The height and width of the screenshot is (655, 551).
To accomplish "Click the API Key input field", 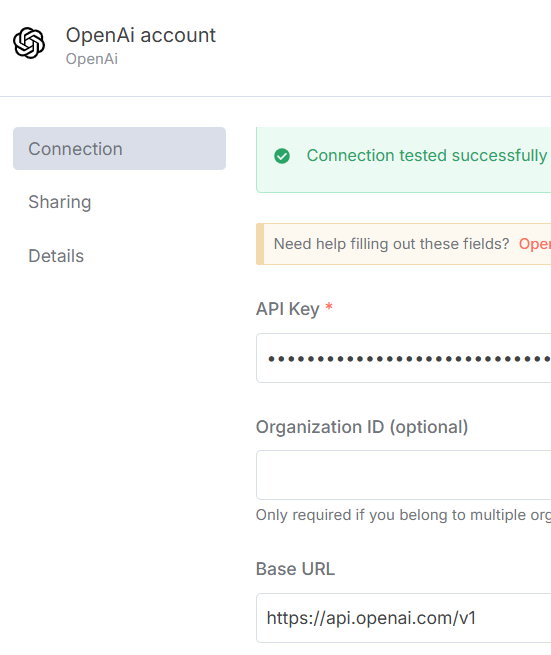I will click(x=404, y=358).
